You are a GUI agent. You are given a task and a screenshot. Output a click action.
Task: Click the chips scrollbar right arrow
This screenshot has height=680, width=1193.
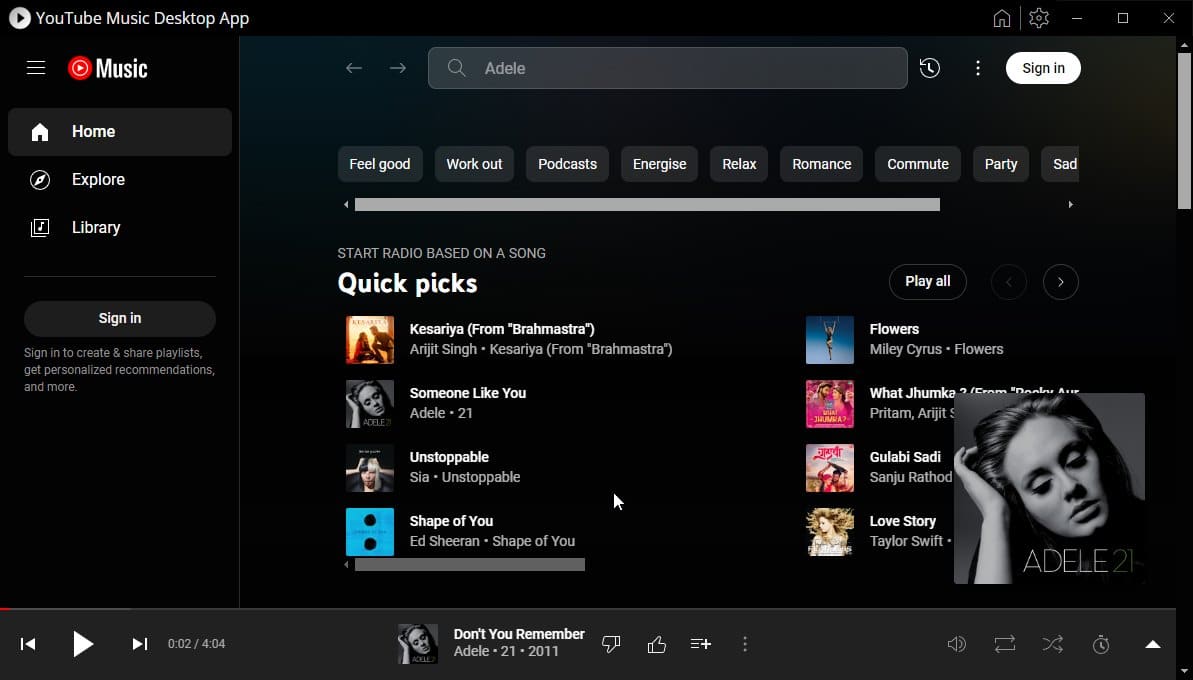tap(1071, 205)
